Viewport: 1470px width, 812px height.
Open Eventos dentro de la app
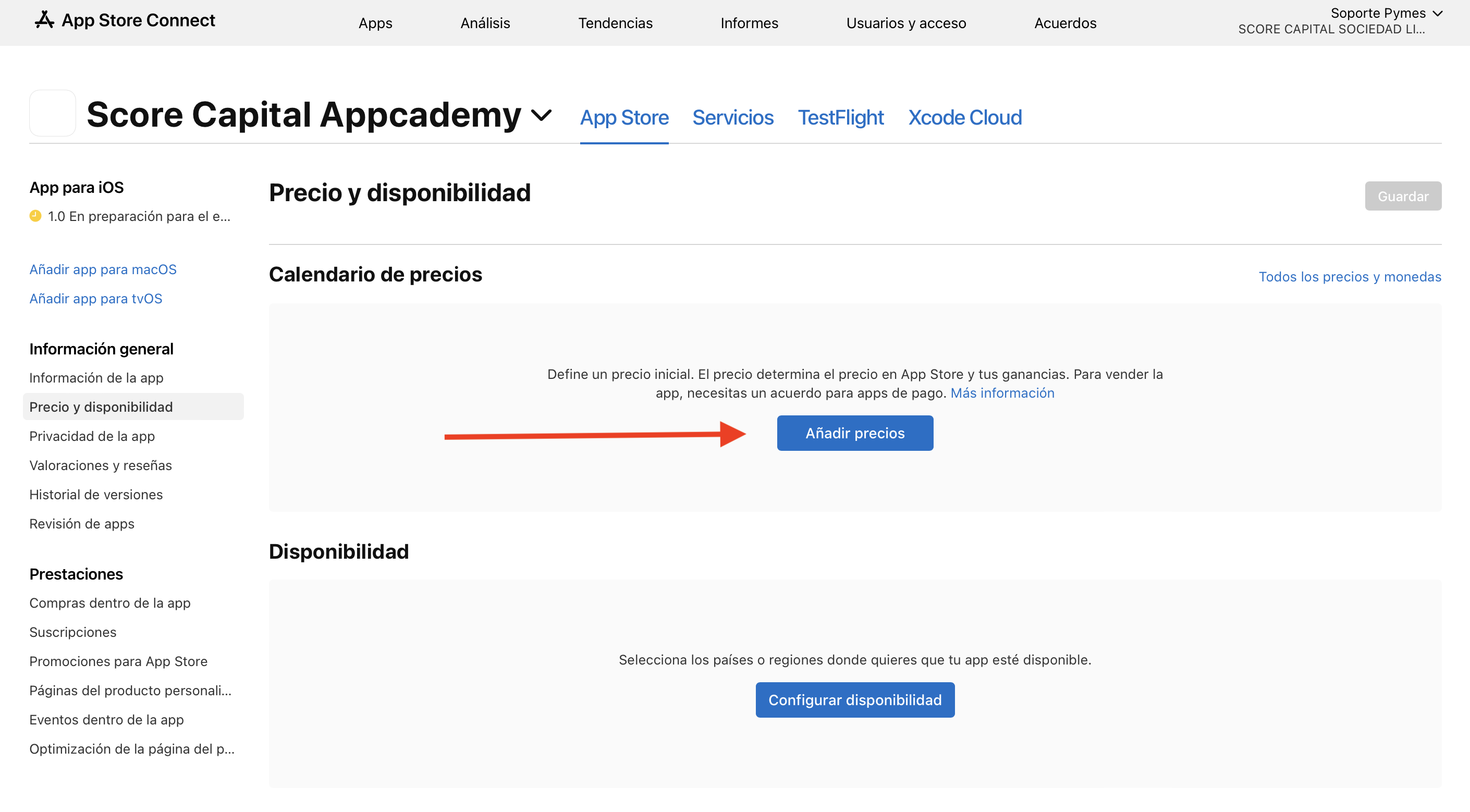[x=106, y=720]
